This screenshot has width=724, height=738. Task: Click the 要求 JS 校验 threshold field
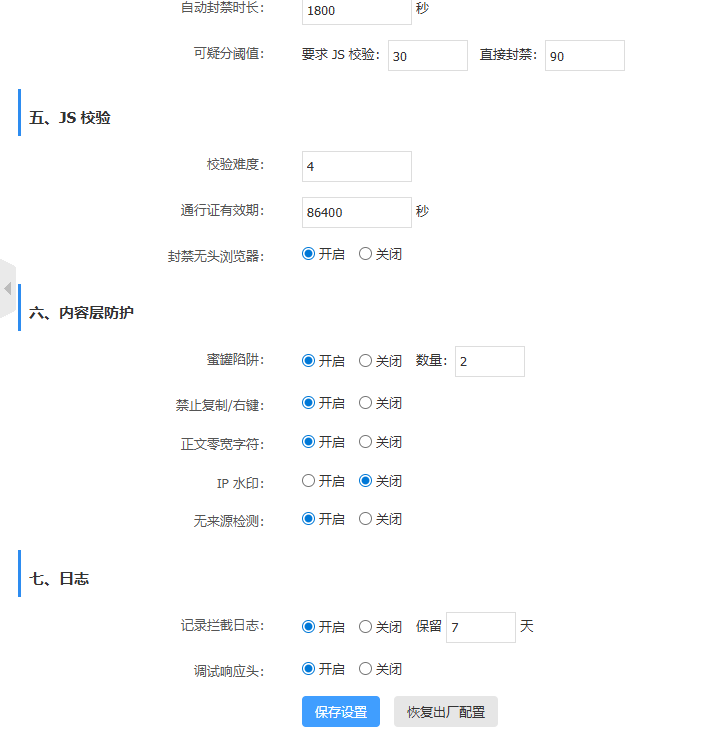click(x=427, y=56)
